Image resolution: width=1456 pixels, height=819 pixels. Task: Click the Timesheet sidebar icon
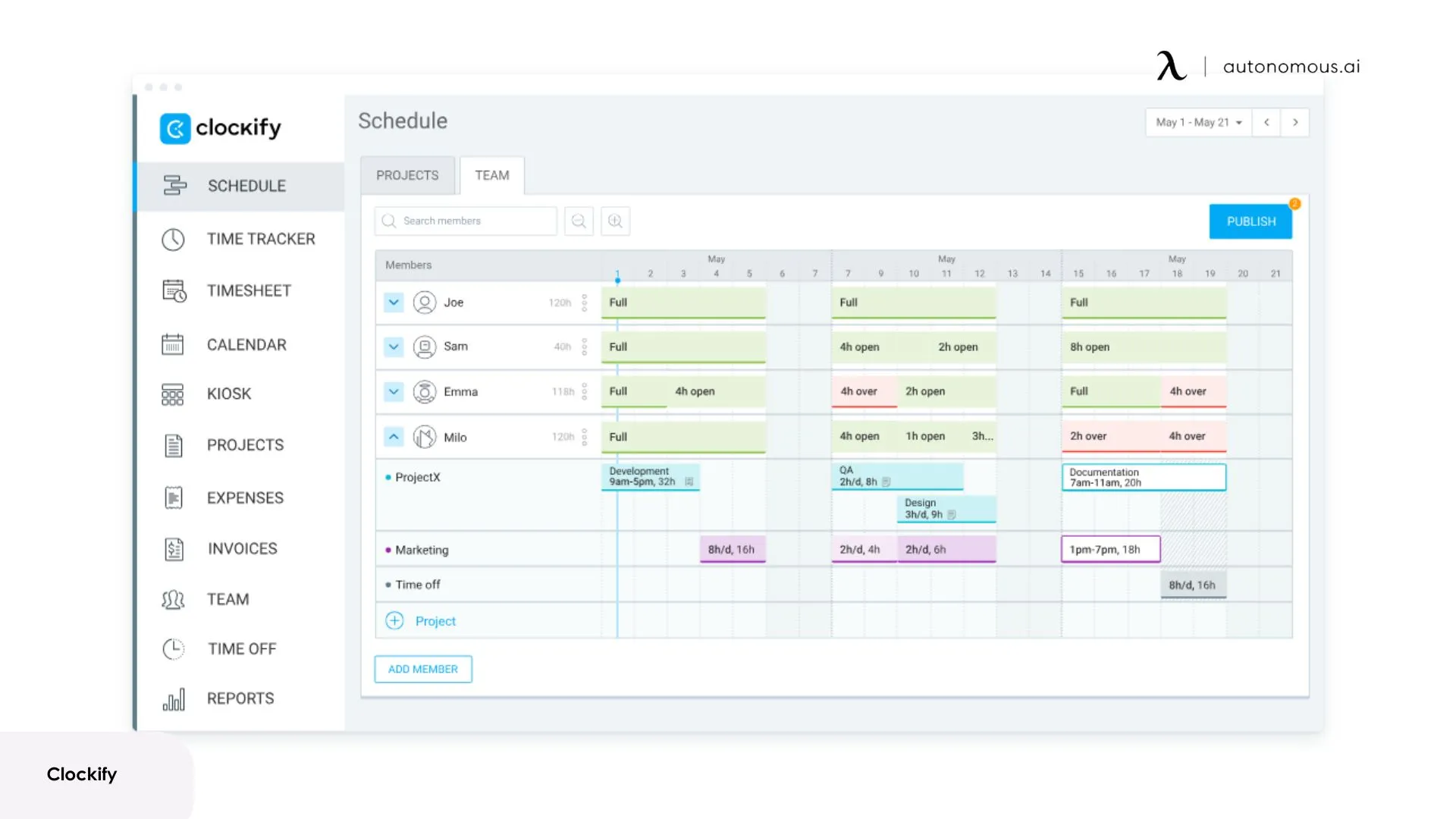174,291
